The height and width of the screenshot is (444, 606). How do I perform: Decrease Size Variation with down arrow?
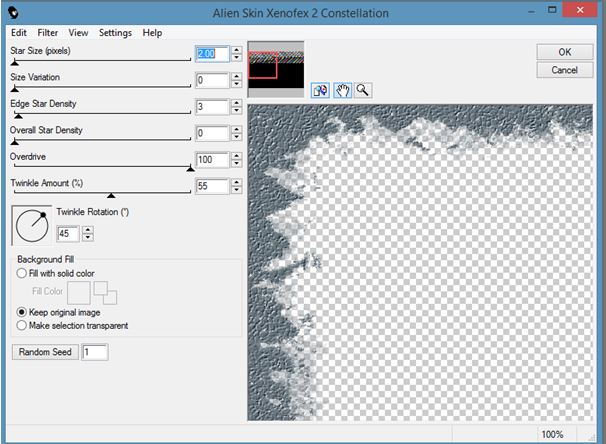[x=237, y=84]
